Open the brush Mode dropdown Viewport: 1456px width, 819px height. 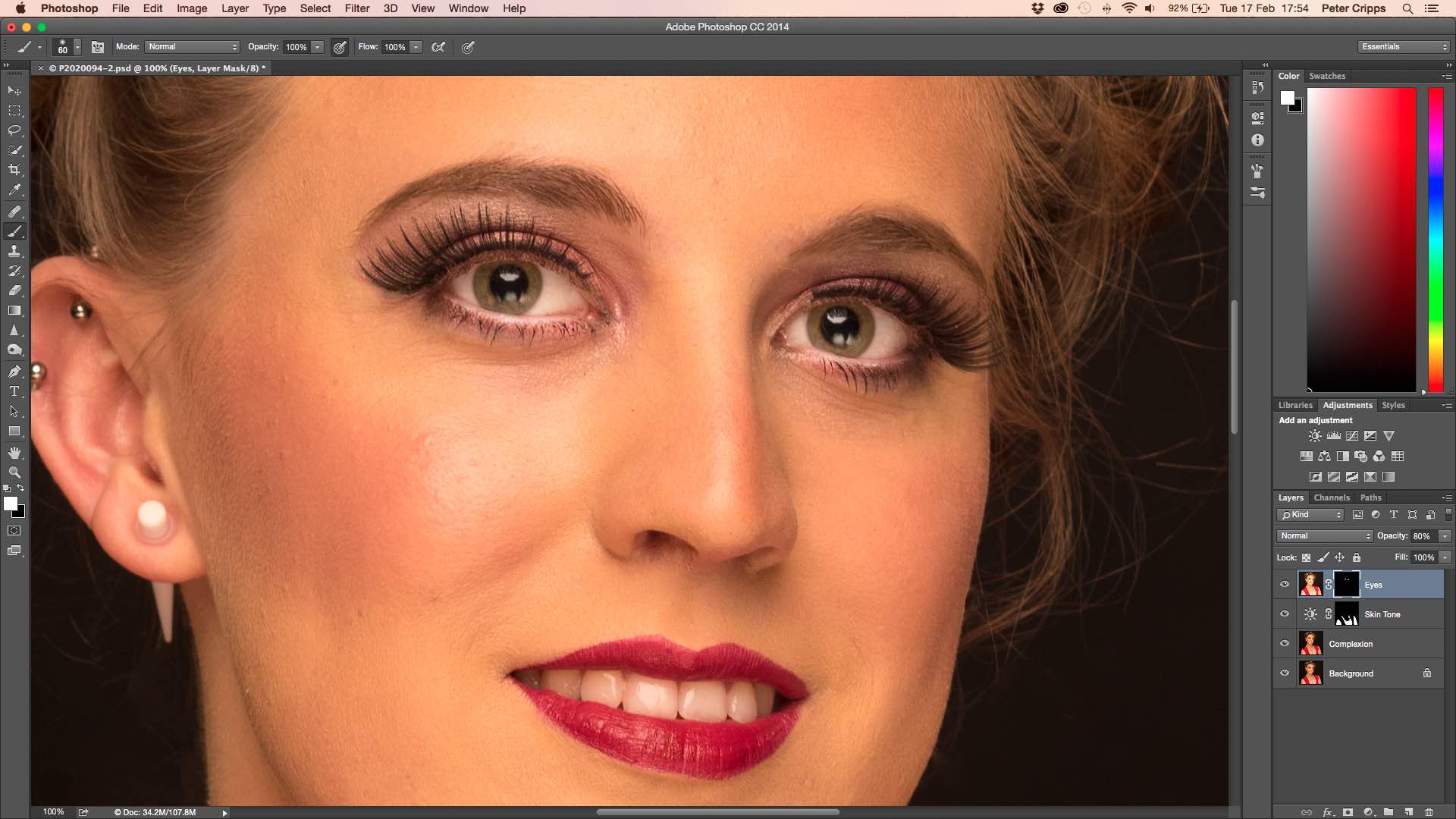point(193,47)
